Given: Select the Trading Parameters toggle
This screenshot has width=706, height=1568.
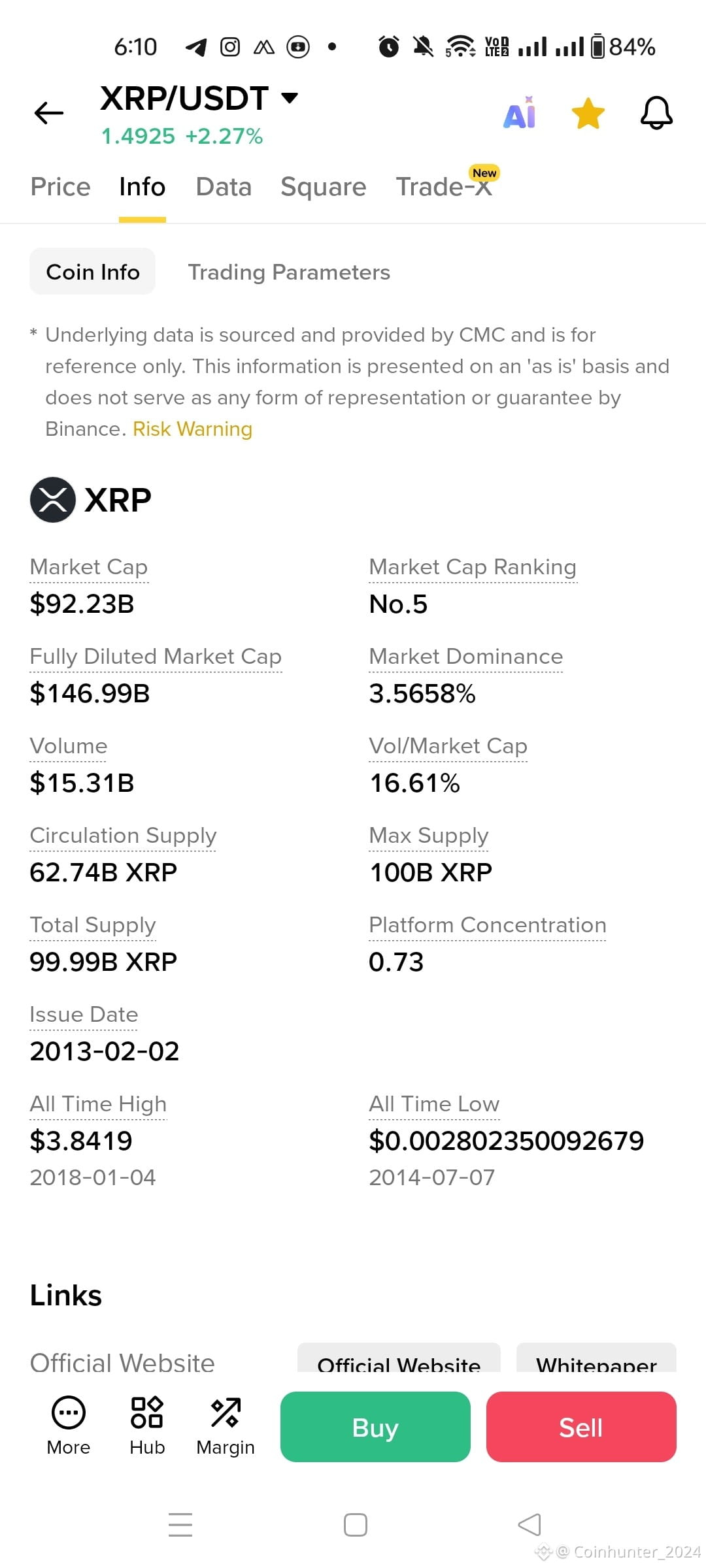Looking at the screenshot, I should tap(289, 272).
